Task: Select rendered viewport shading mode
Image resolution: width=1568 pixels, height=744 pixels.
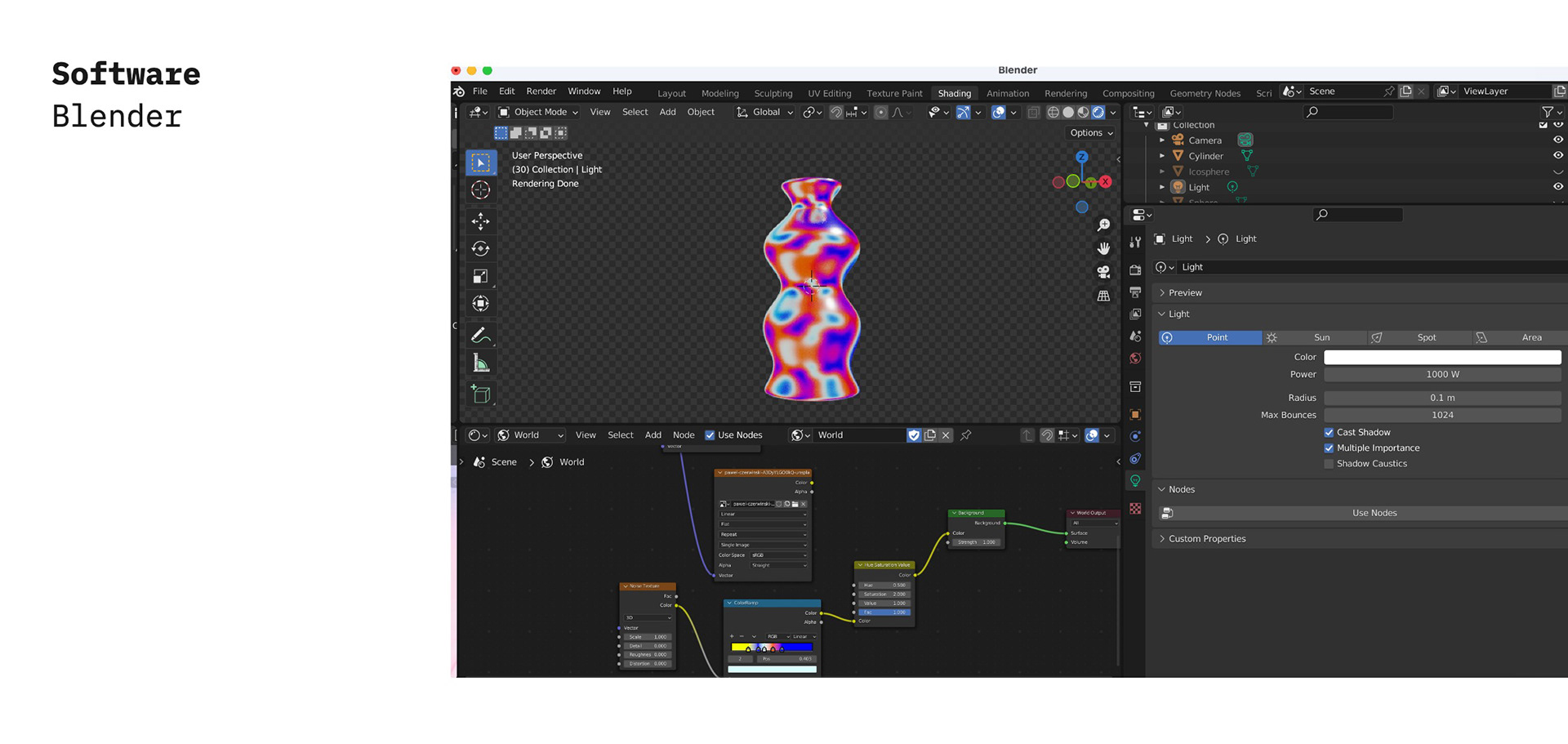Action: (1098, 113)
